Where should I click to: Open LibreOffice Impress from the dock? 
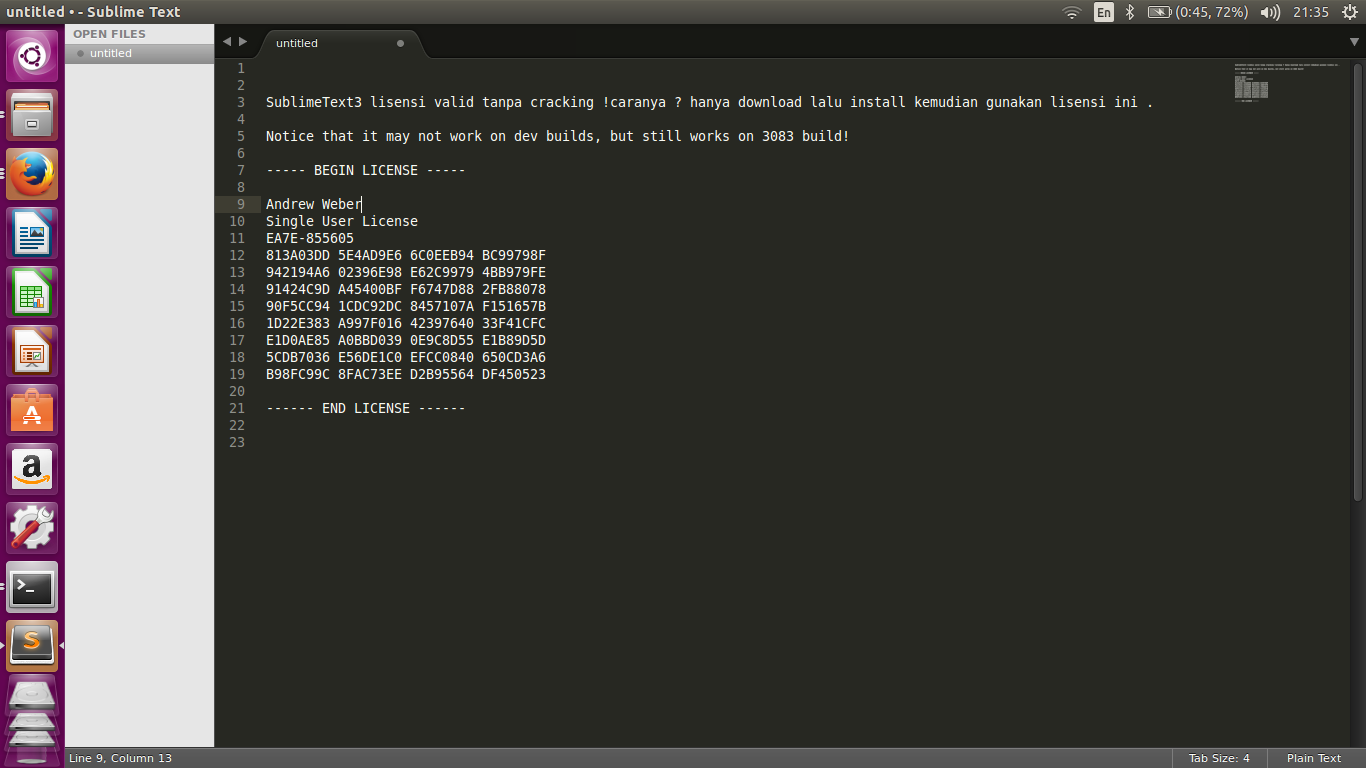[32, 351]
